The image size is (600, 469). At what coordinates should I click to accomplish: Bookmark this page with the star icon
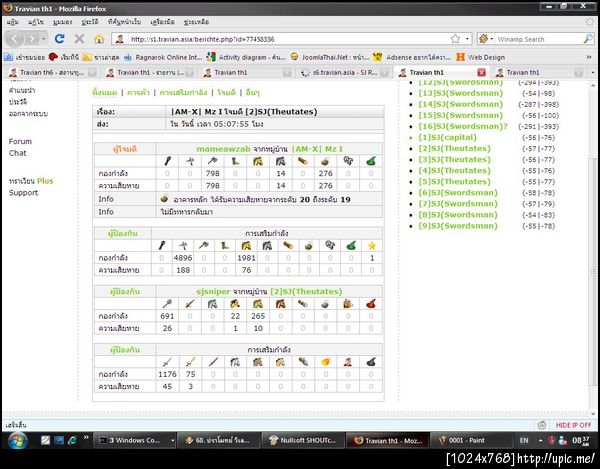click(x=455, y=39)
